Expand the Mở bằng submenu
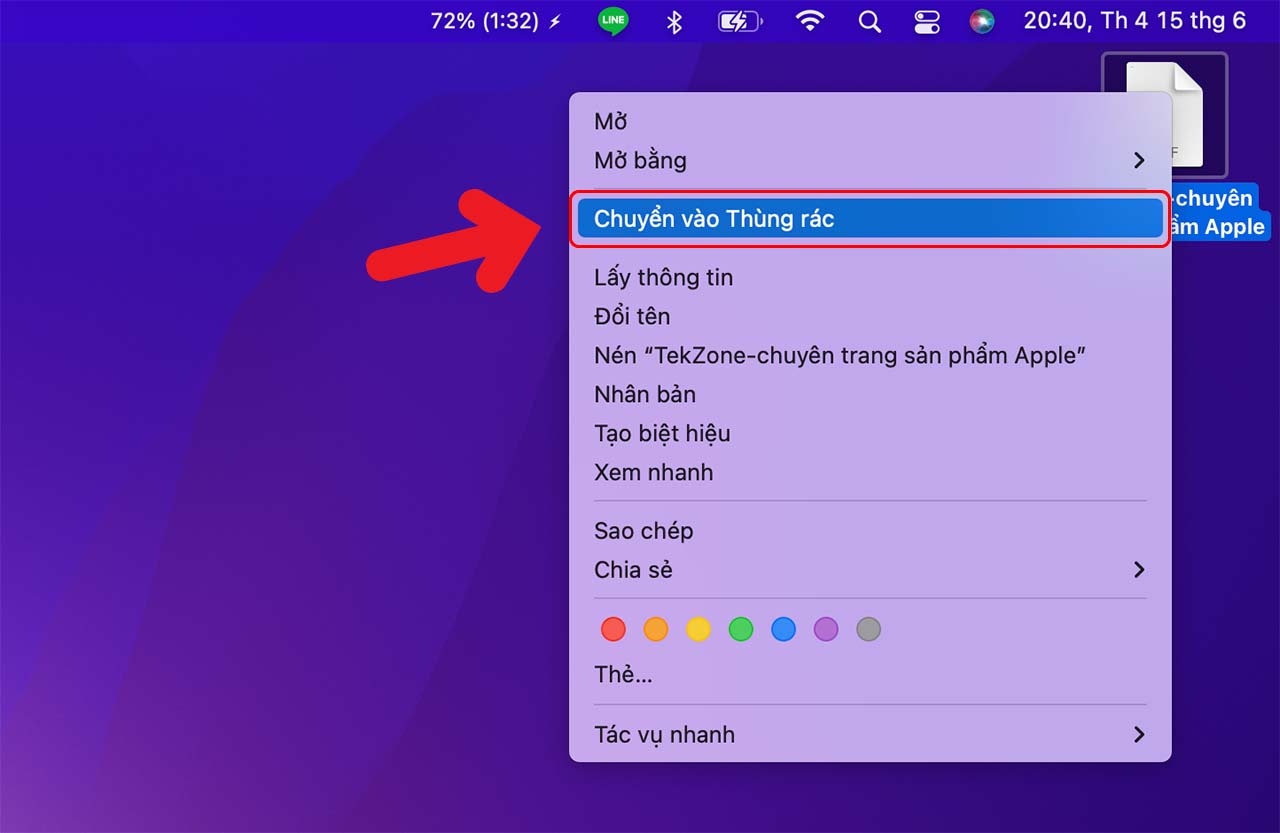The width and height of the screenshot is (1280, 833). point(870,160)
